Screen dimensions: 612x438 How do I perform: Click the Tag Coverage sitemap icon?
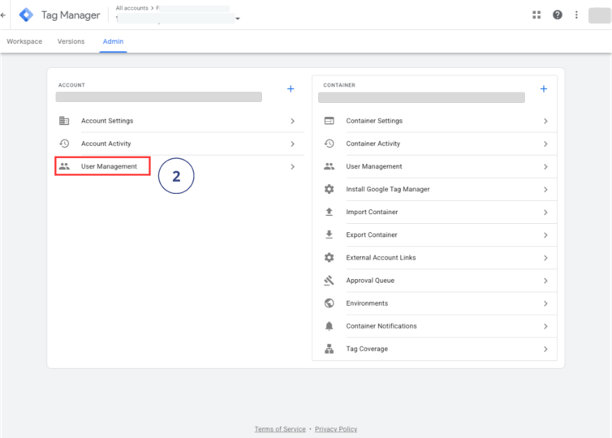329,349
